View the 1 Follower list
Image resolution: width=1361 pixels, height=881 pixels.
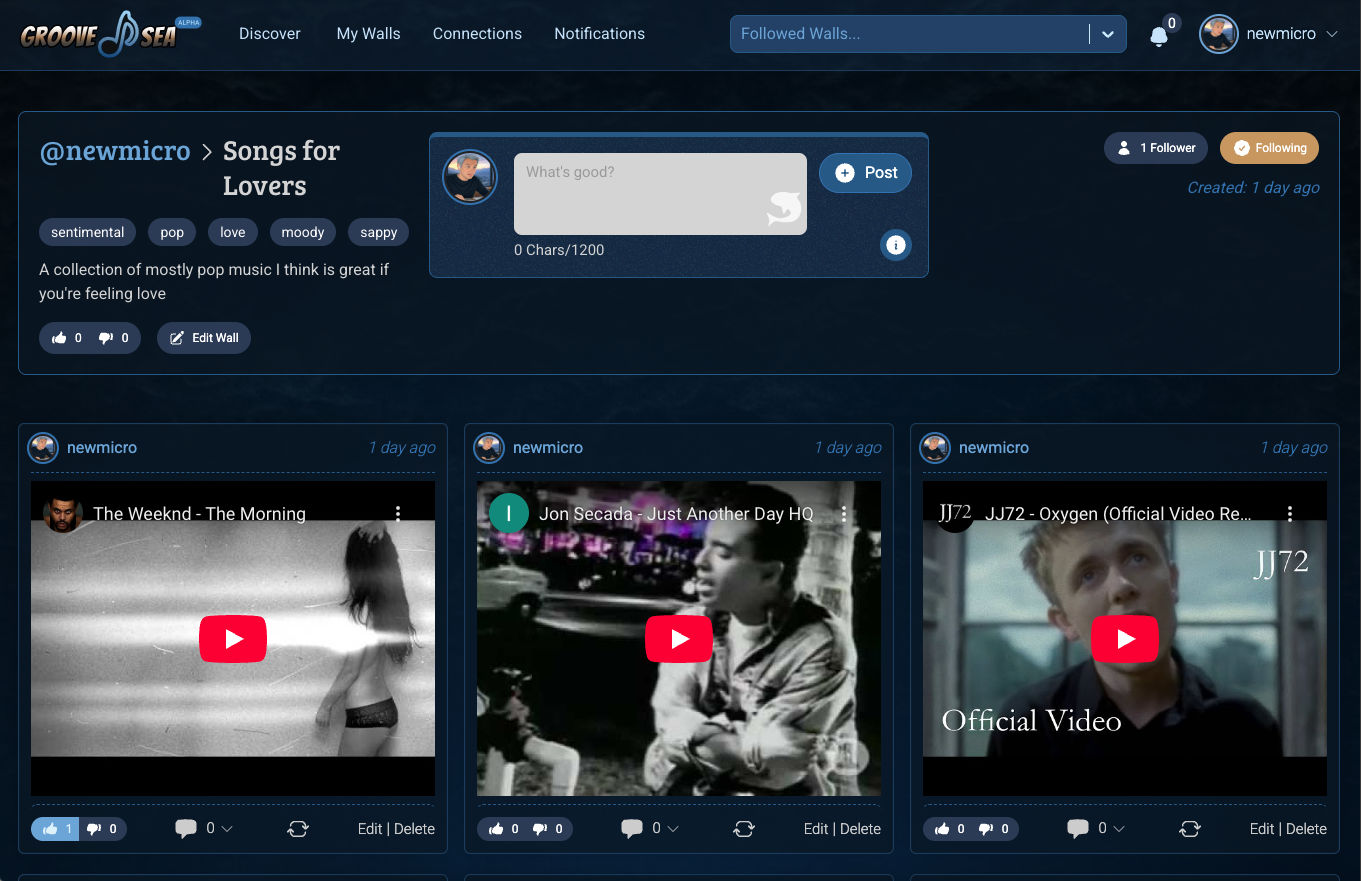coord(1156,148)
